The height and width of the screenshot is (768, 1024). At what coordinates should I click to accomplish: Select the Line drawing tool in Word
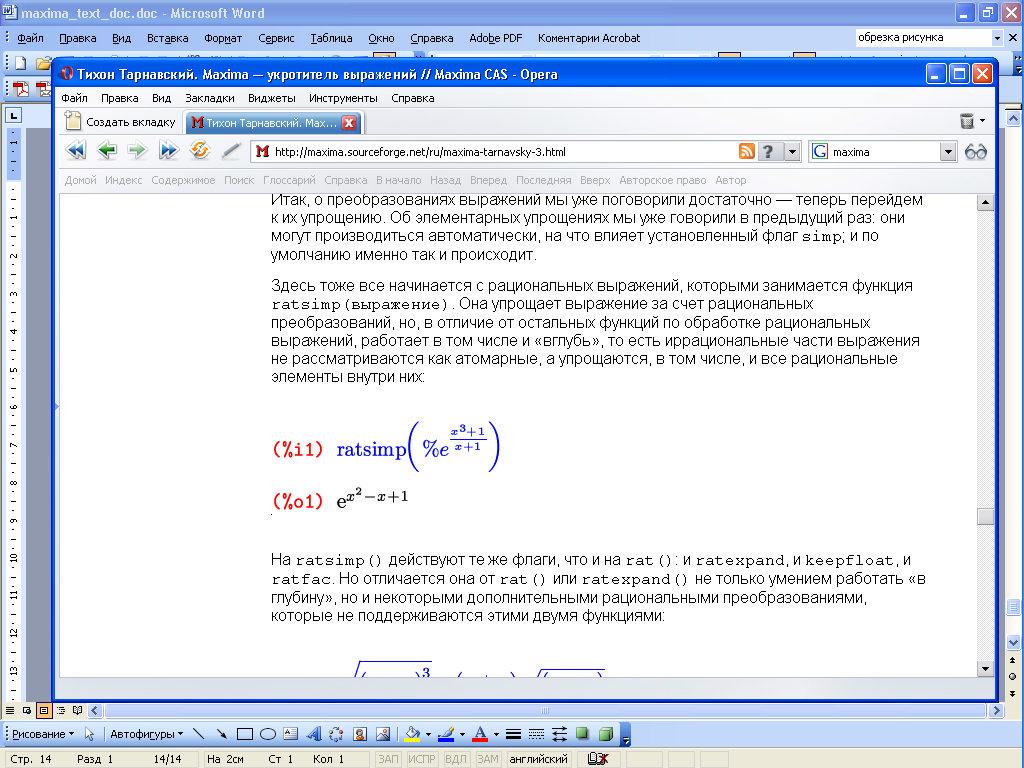[199, 734]
